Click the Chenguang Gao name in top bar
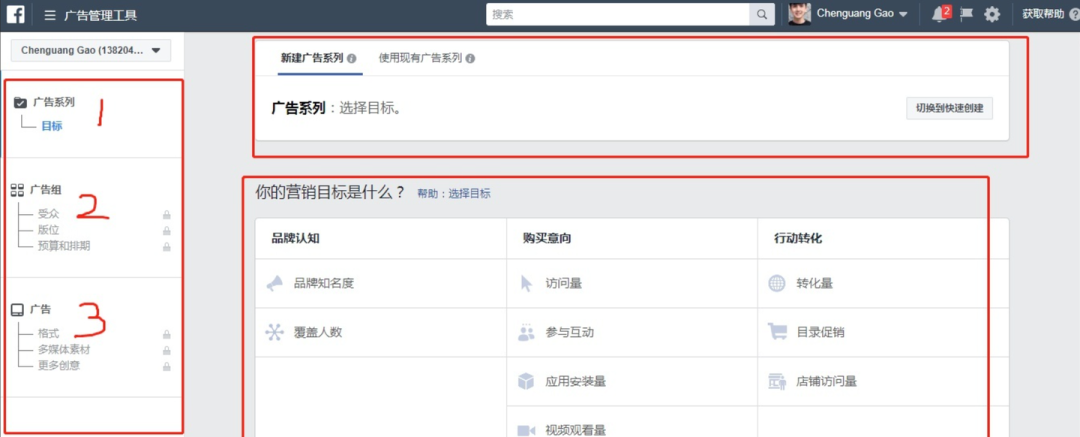 855,14
